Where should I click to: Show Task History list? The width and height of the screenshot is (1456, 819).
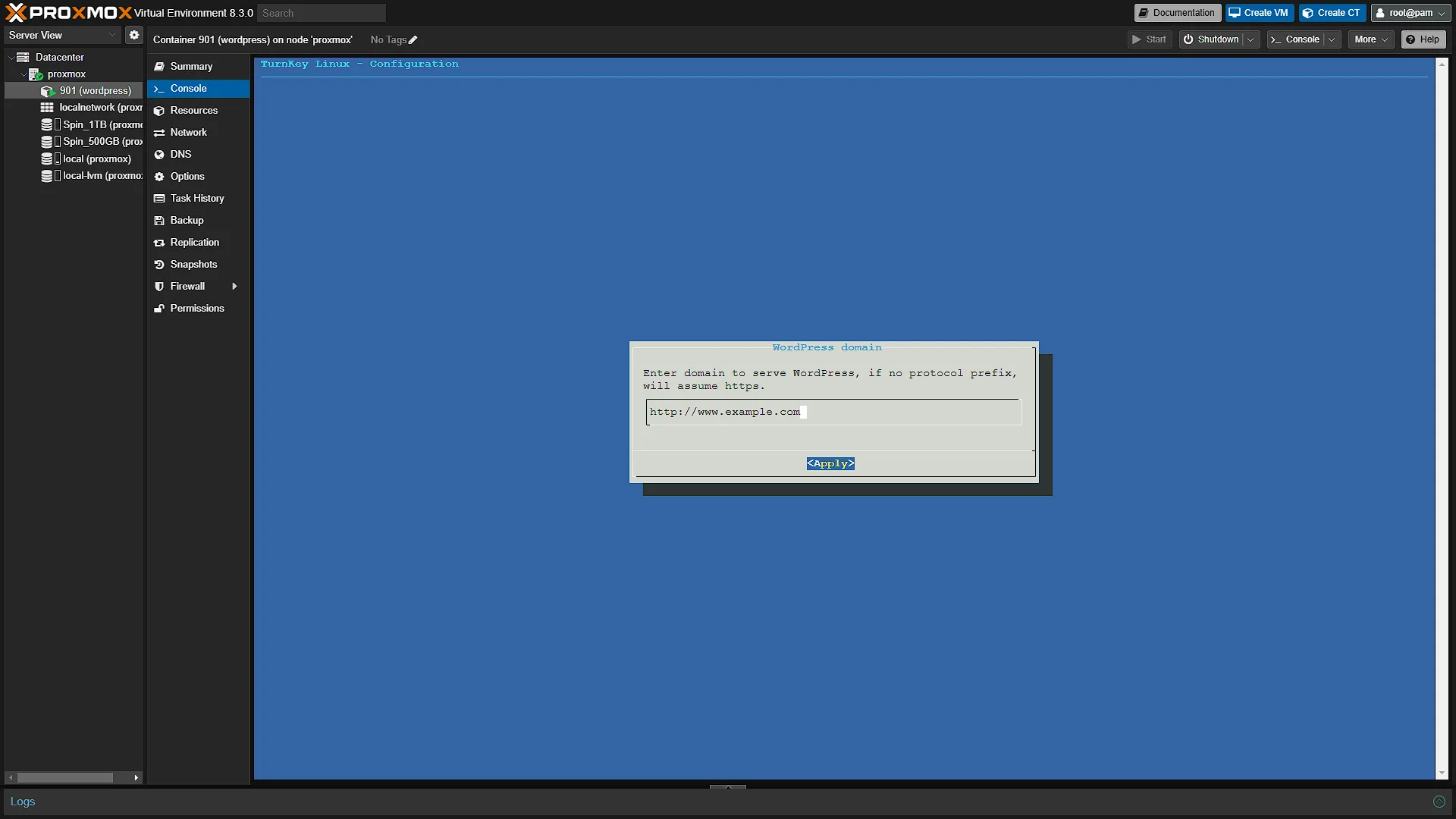(198, 198)
